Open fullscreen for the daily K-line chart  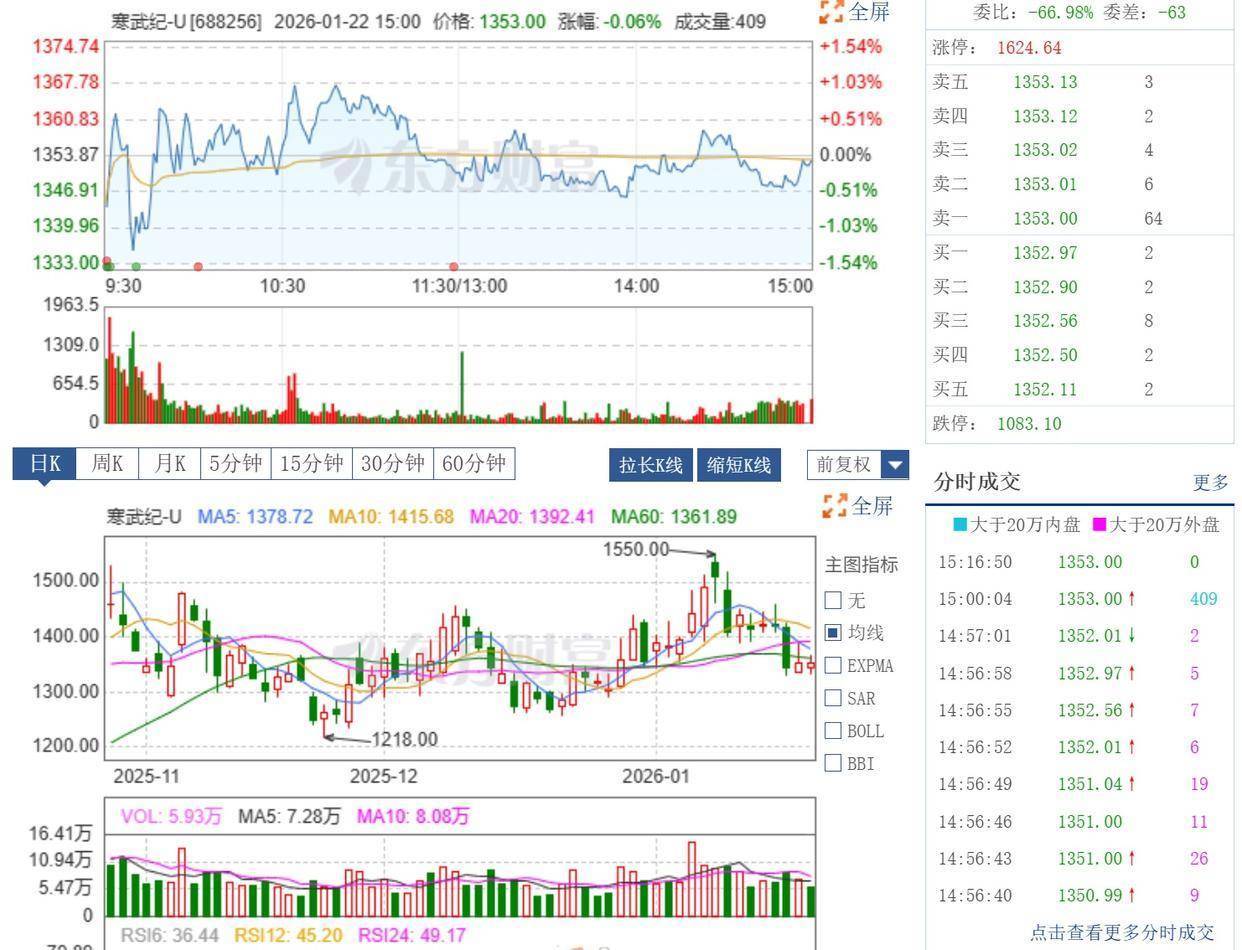pyautogui.click(x=857, y=506)
